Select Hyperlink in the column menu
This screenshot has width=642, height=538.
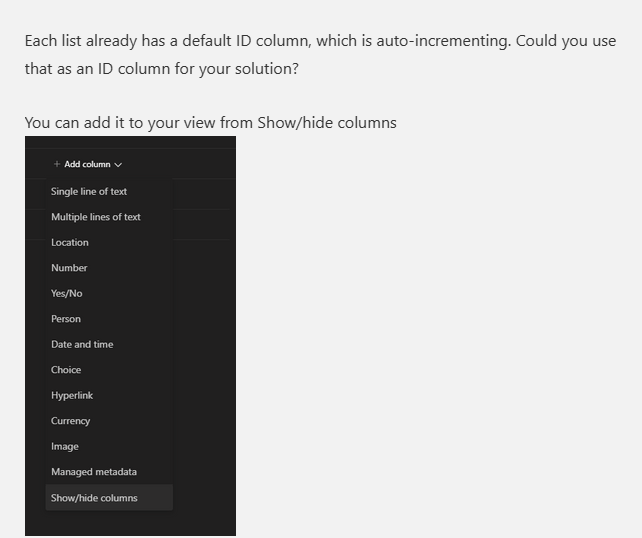(72, 395)
